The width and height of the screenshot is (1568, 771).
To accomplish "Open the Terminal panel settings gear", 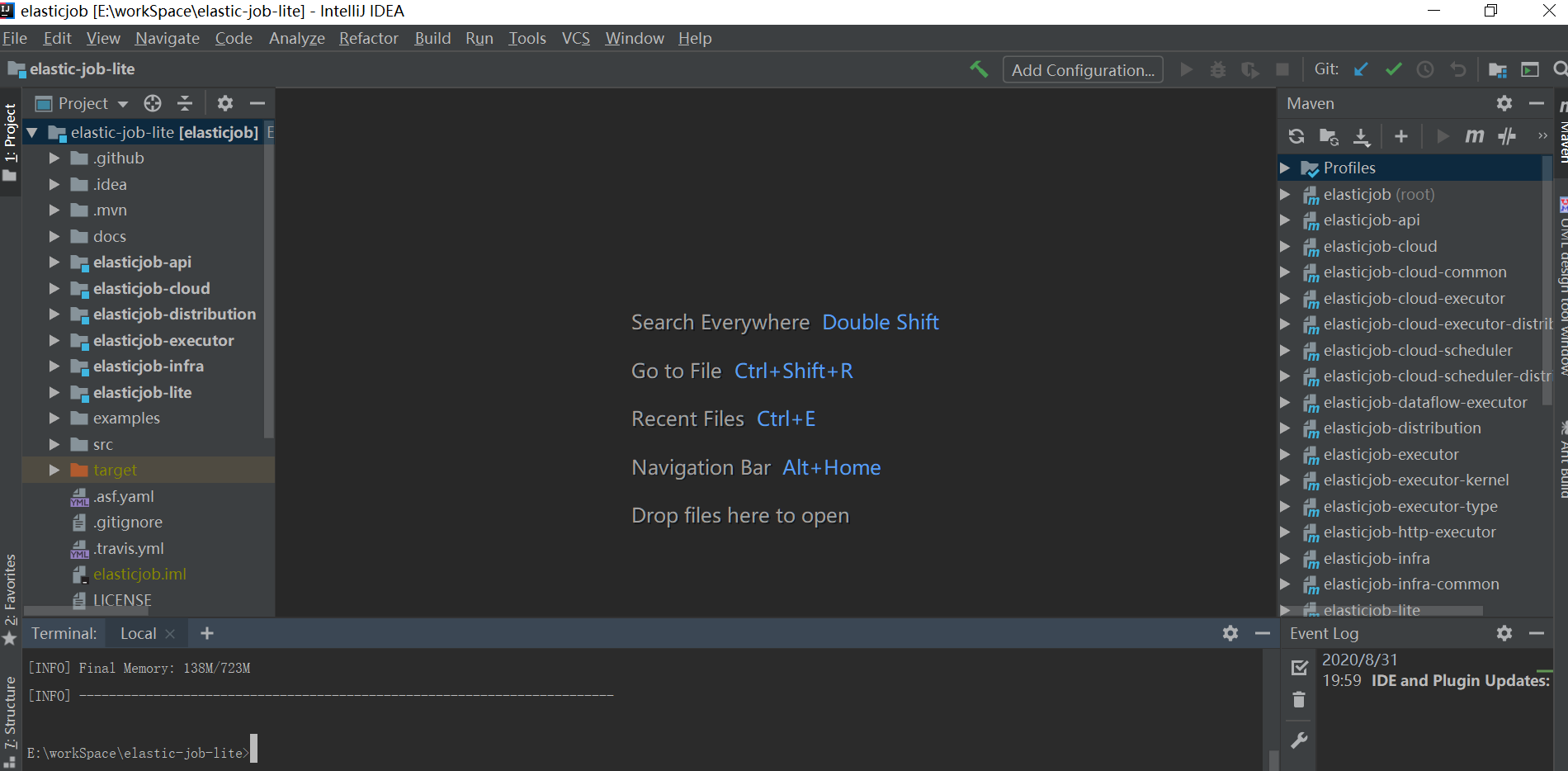I will (1230, 633).
